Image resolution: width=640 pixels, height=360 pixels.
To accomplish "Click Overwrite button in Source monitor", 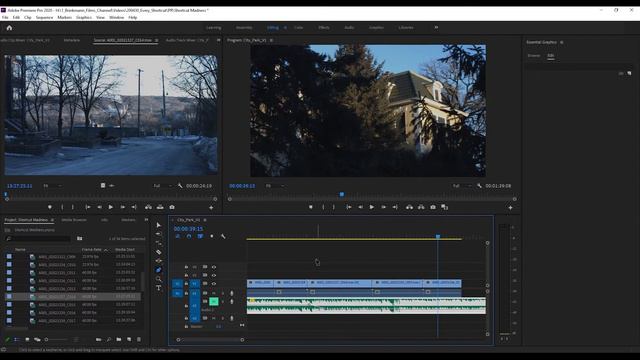I will 160,207.
